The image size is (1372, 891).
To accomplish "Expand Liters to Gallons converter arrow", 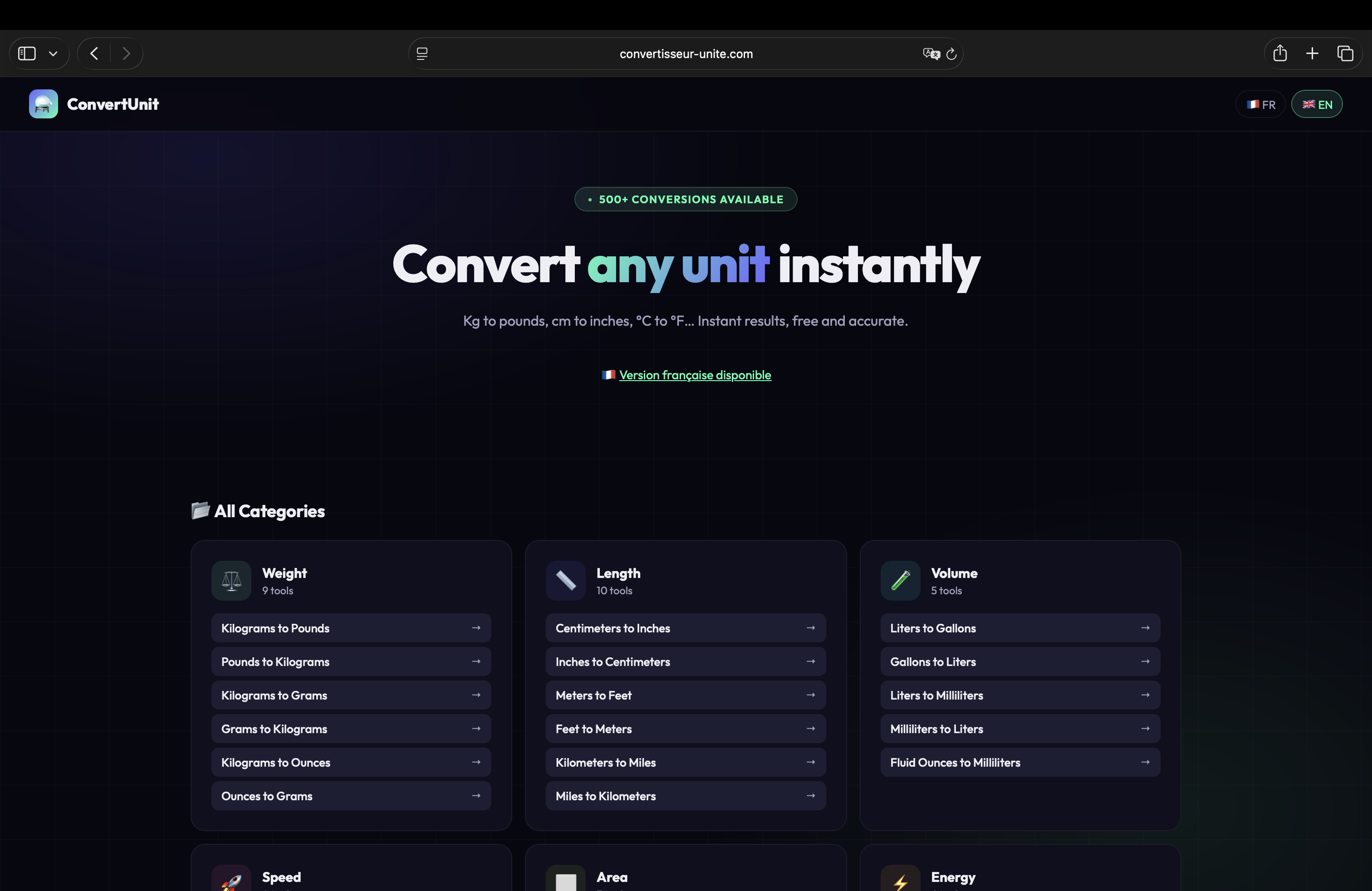I will 1146,627.
